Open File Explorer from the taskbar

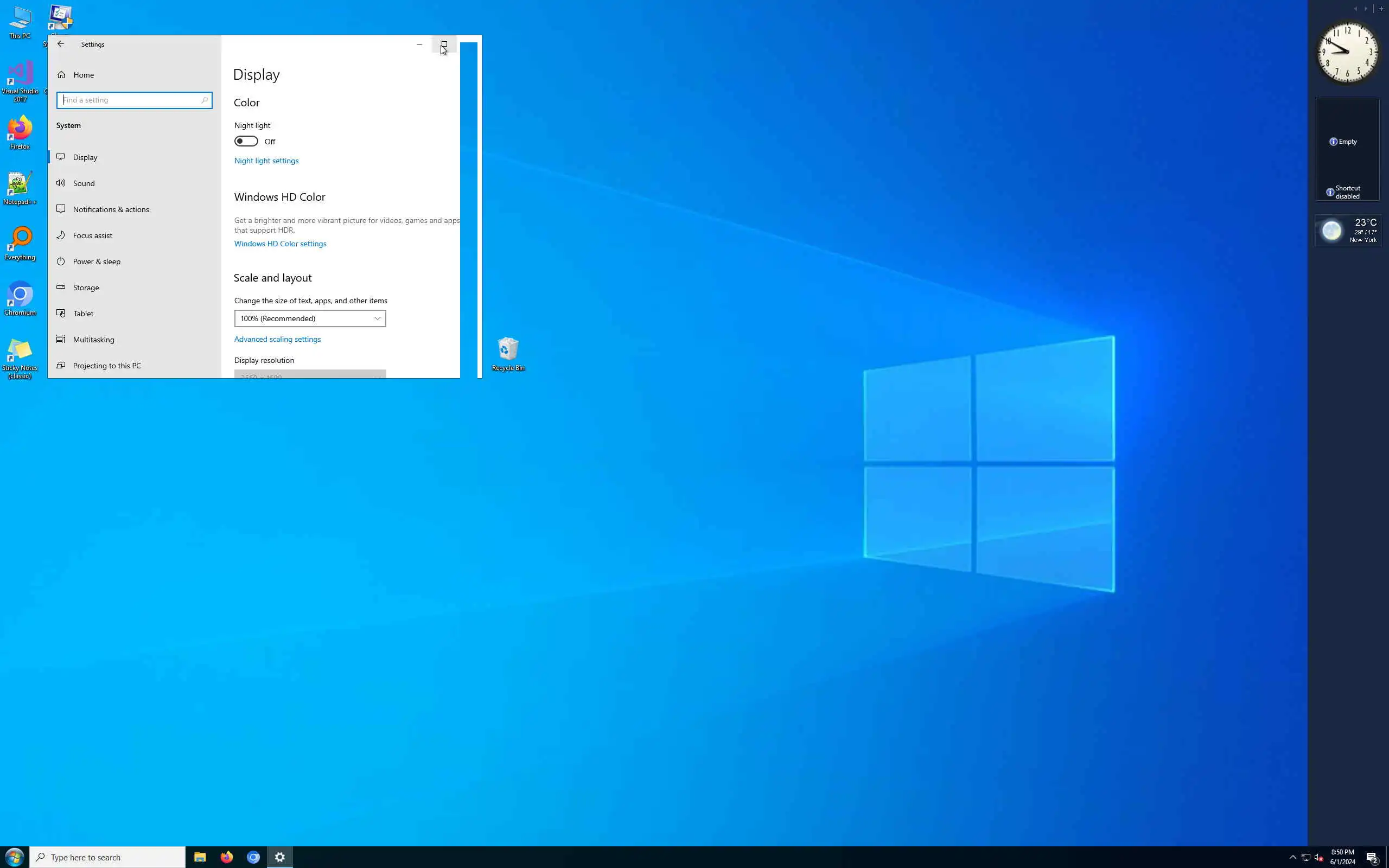pos(200,857)
